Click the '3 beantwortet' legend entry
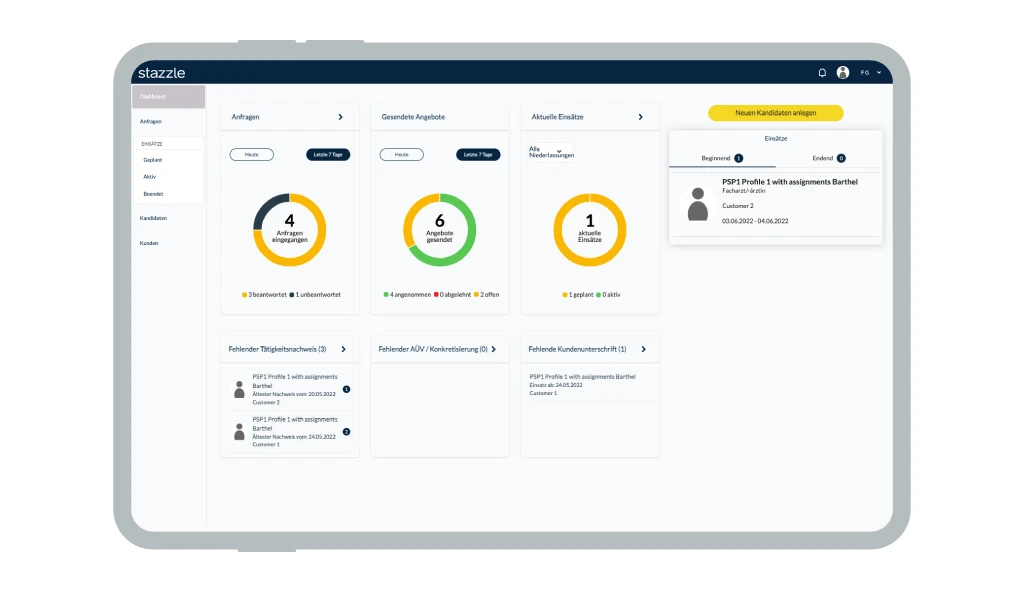Screen dimensions: 1024x592 click(x=264, y=295)
